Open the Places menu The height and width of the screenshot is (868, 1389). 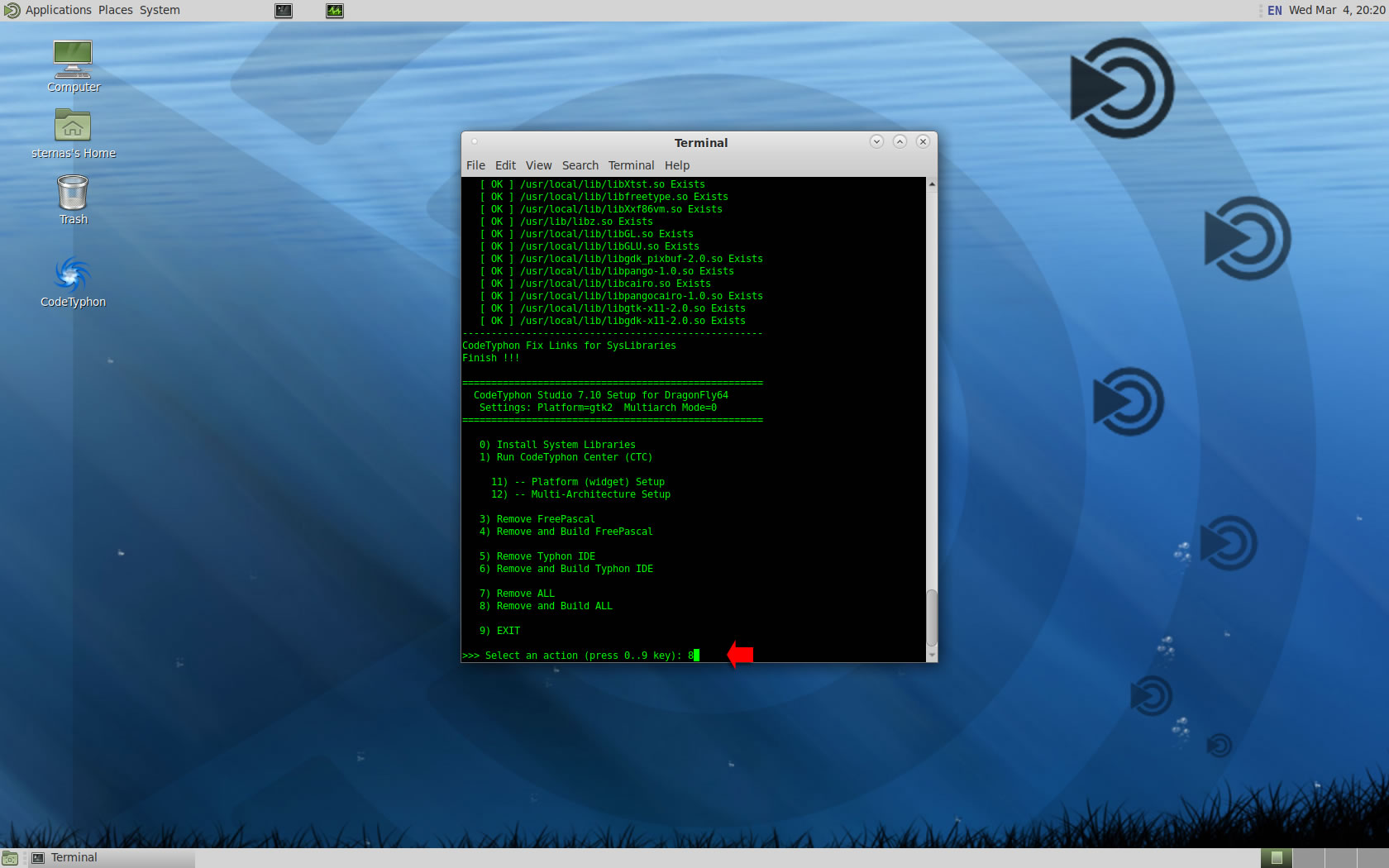point(116,10)
